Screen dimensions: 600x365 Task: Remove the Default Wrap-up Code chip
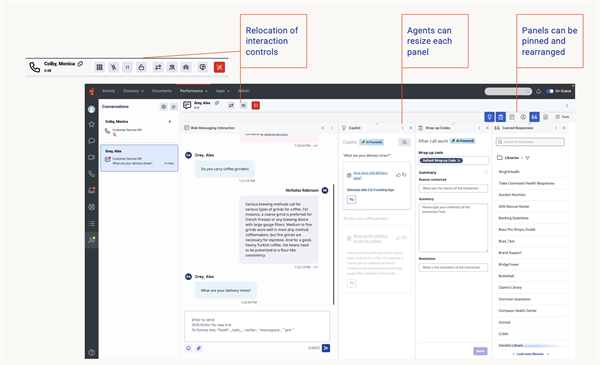459,161
